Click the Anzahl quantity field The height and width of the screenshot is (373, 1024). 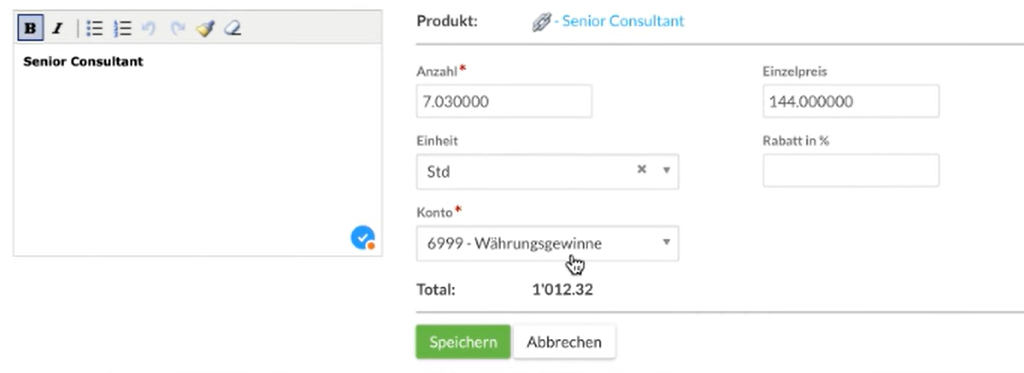pyautogui.click(x=504, y=101)
